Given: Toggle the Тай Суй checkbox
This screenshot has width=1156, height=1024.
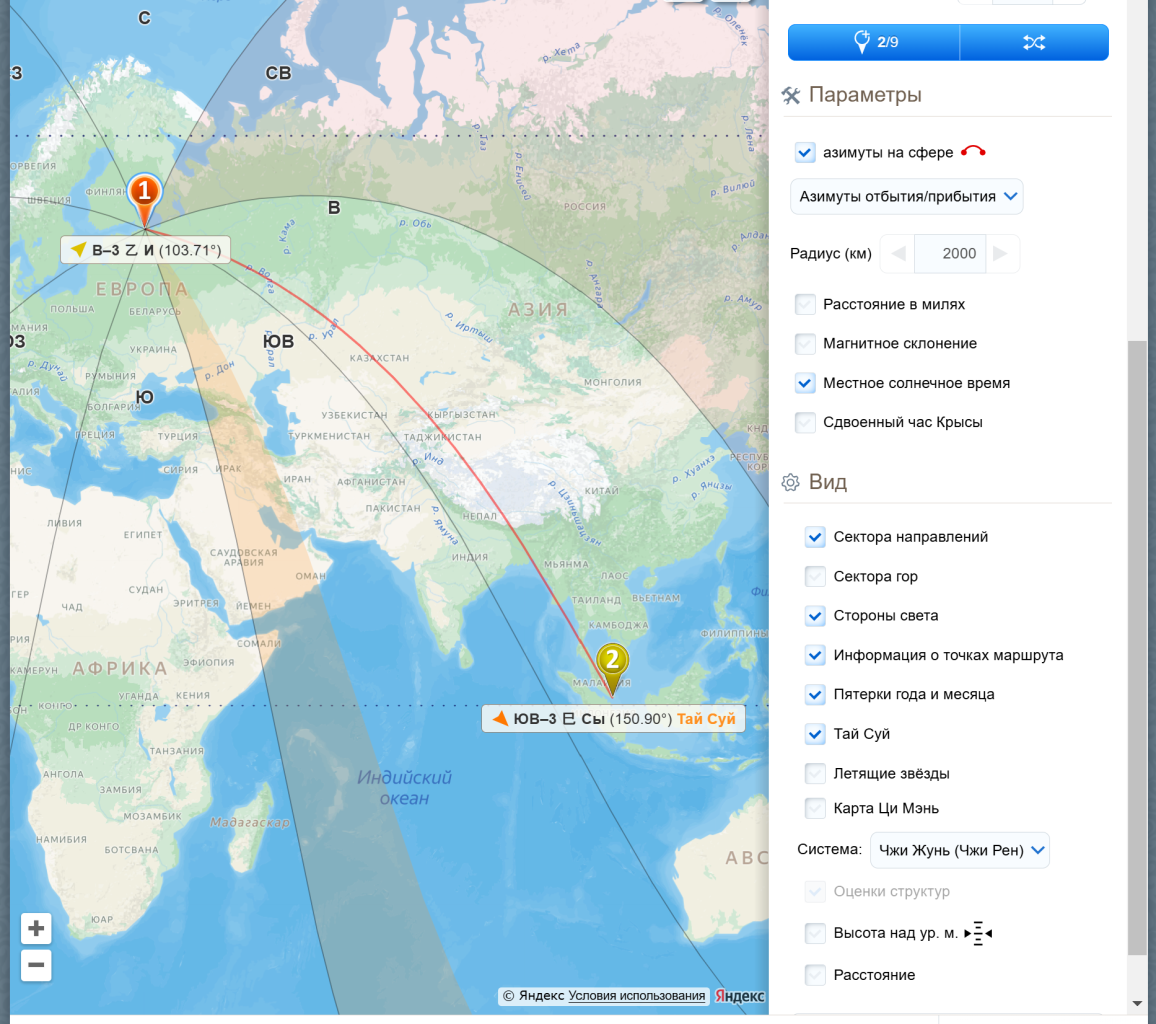Looking at the screenshot, I should click(815, 734).
